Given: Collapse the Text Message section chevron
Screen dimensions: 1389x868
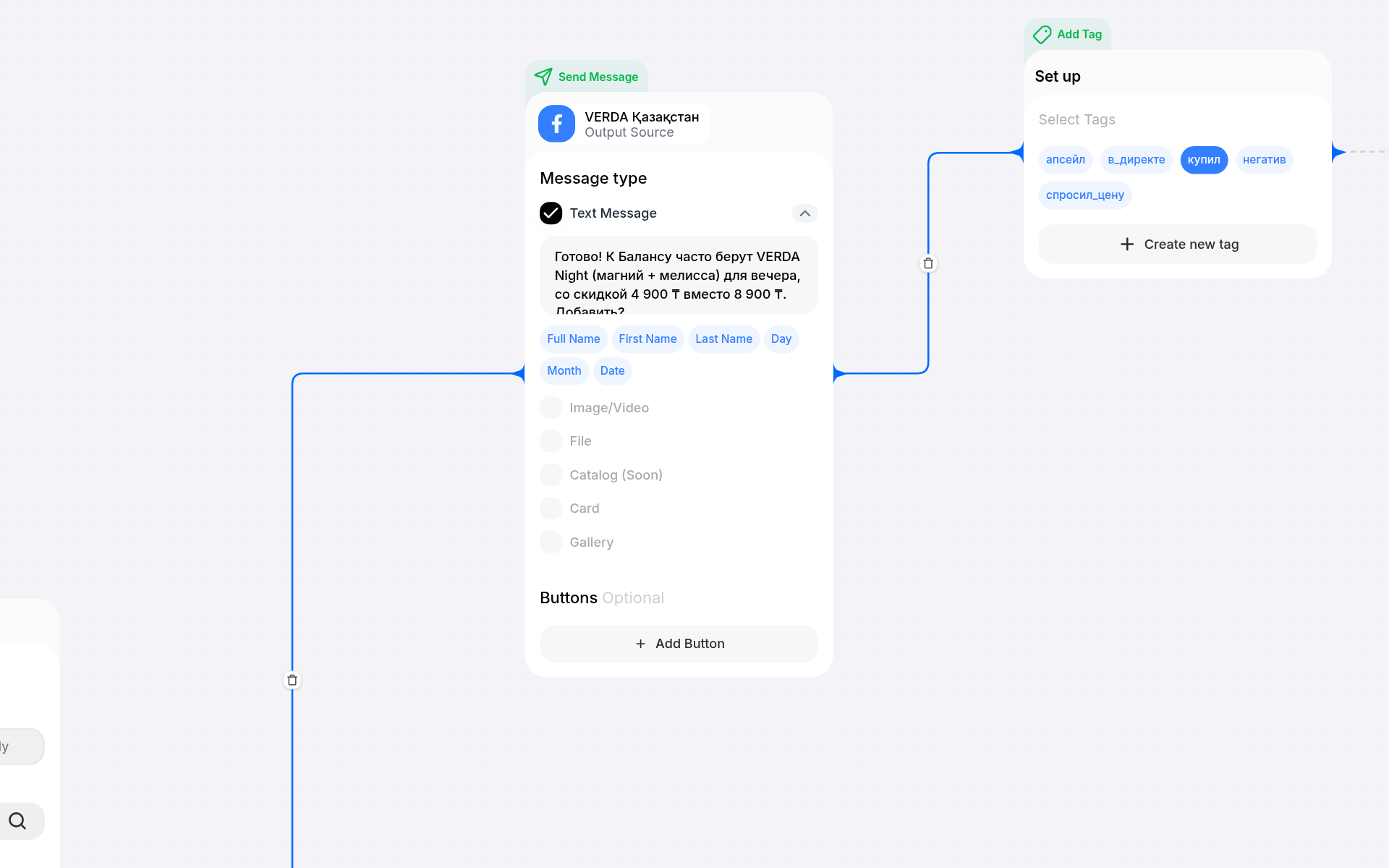Looking at the screenshot, I should [804, 213].
